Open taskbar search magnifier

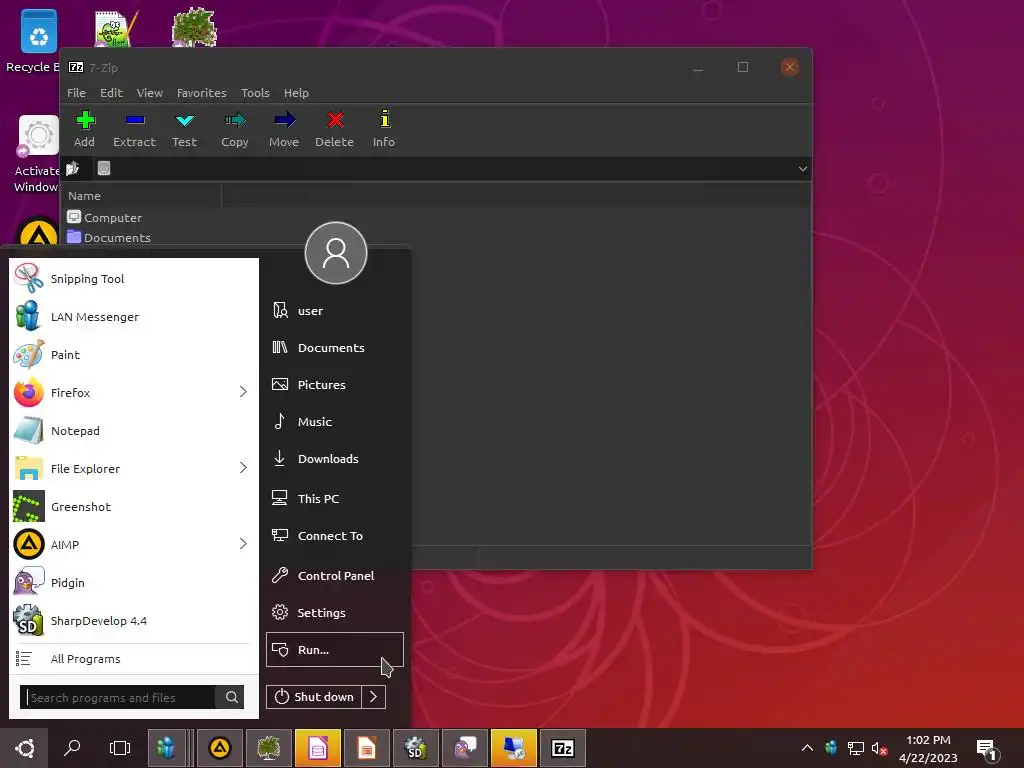[x=72, y=748]
